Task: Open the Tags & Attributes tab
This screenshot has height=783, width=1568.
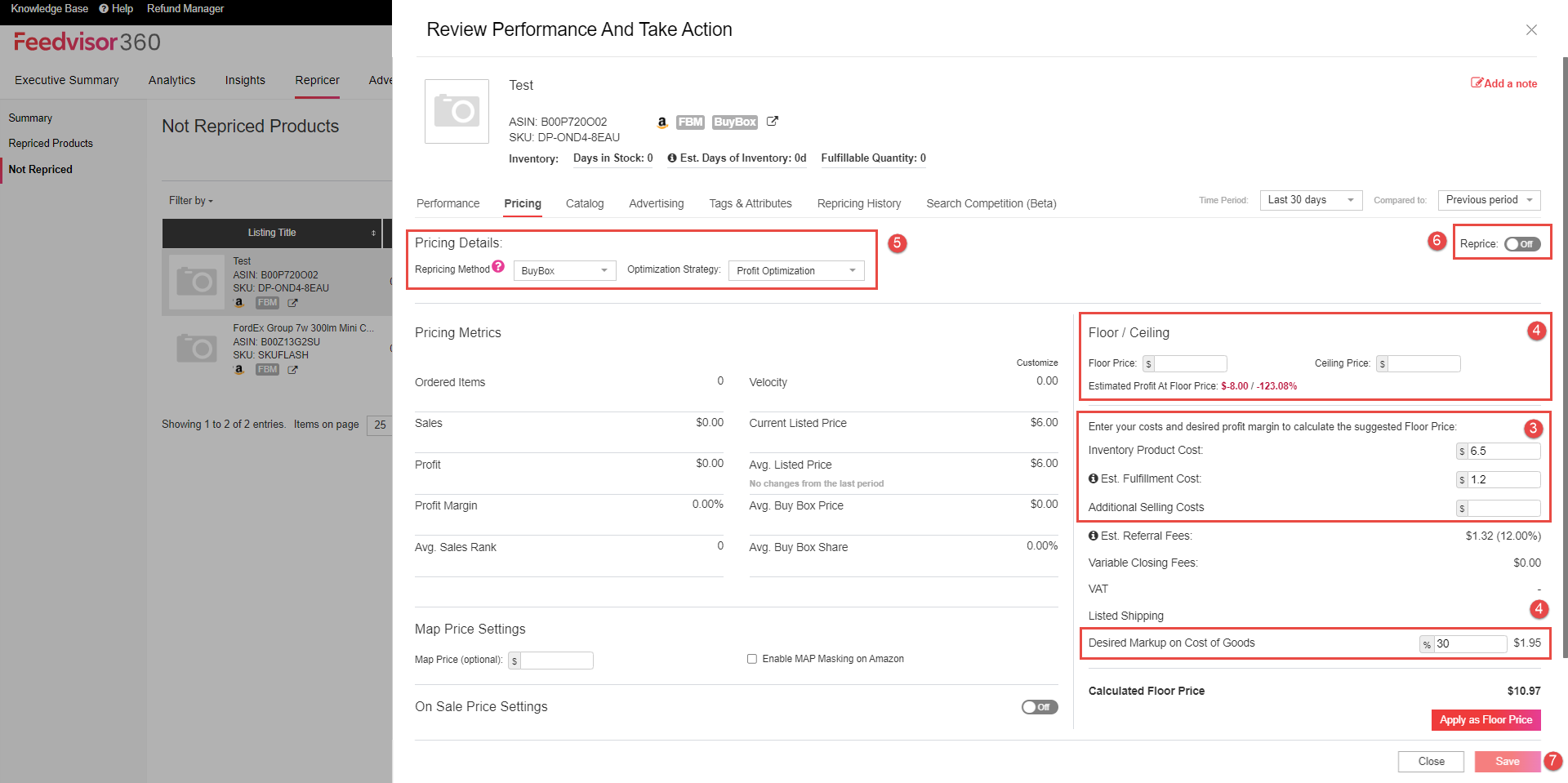Action: pos(751,203)
